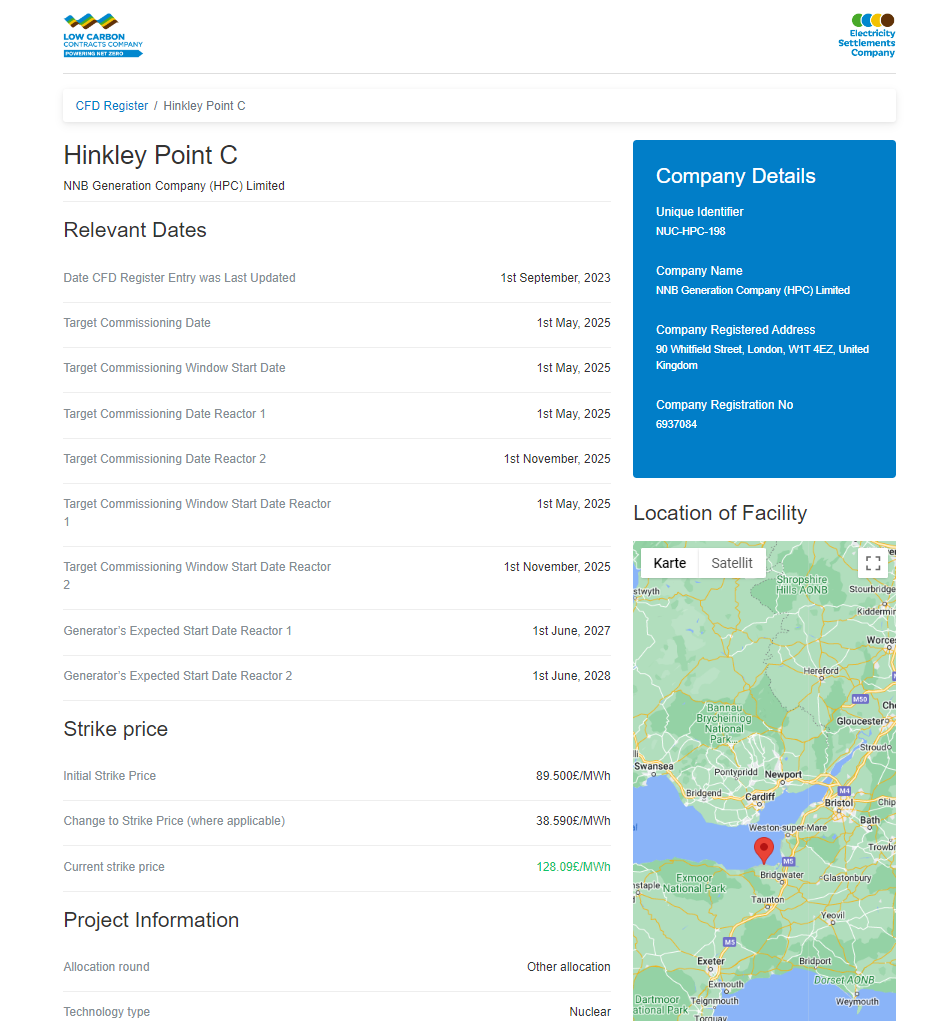Image resolution: width=936 pixels, height=1021 pixels.
Task: Click the Unique Identifier NUC-HPC-198
Action: pyautogui.click(x=690, y=231)
